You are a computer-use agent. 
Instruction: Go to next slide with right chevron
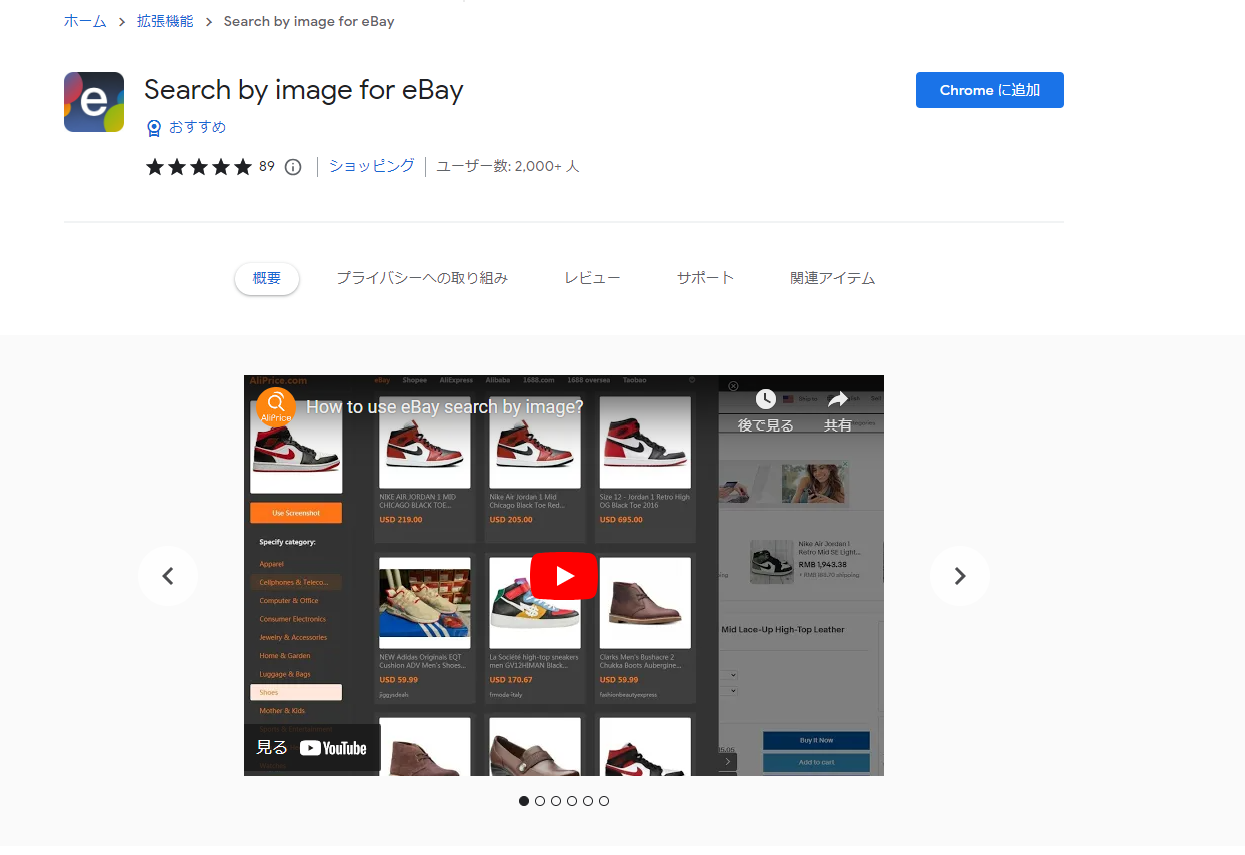pos(960,576)
